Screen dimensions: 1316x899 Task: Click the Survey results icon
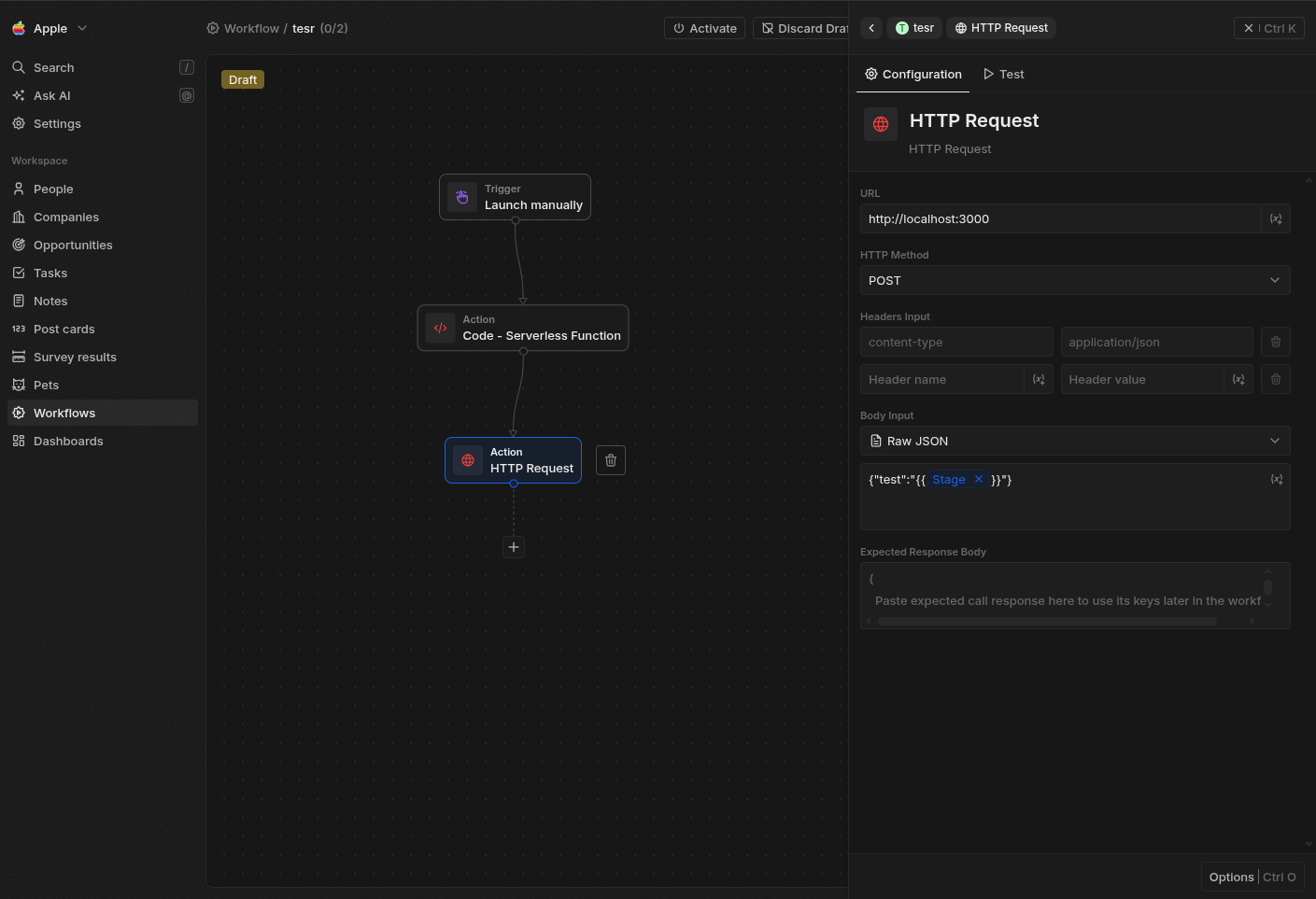(19, 357)
